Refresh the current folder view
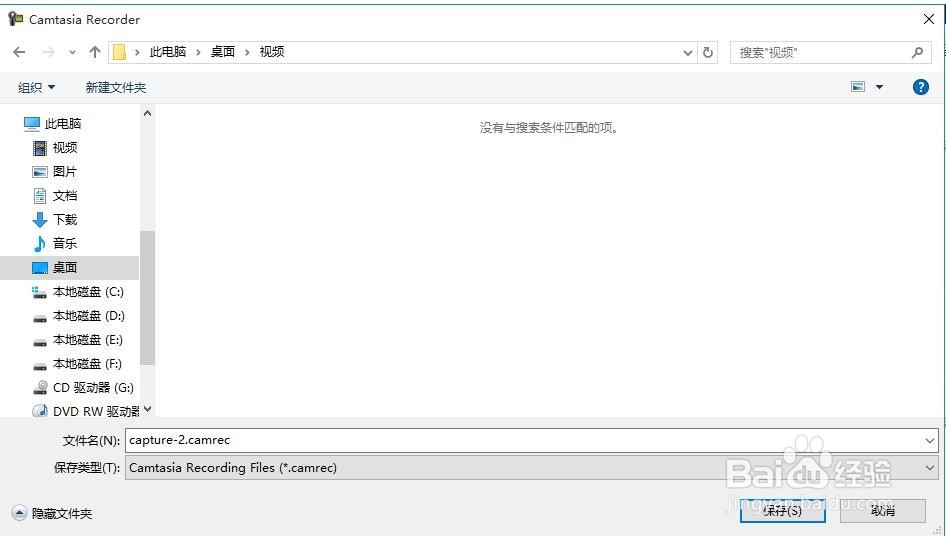Screen dimensions: 946x536 click(x=708, y=53)
